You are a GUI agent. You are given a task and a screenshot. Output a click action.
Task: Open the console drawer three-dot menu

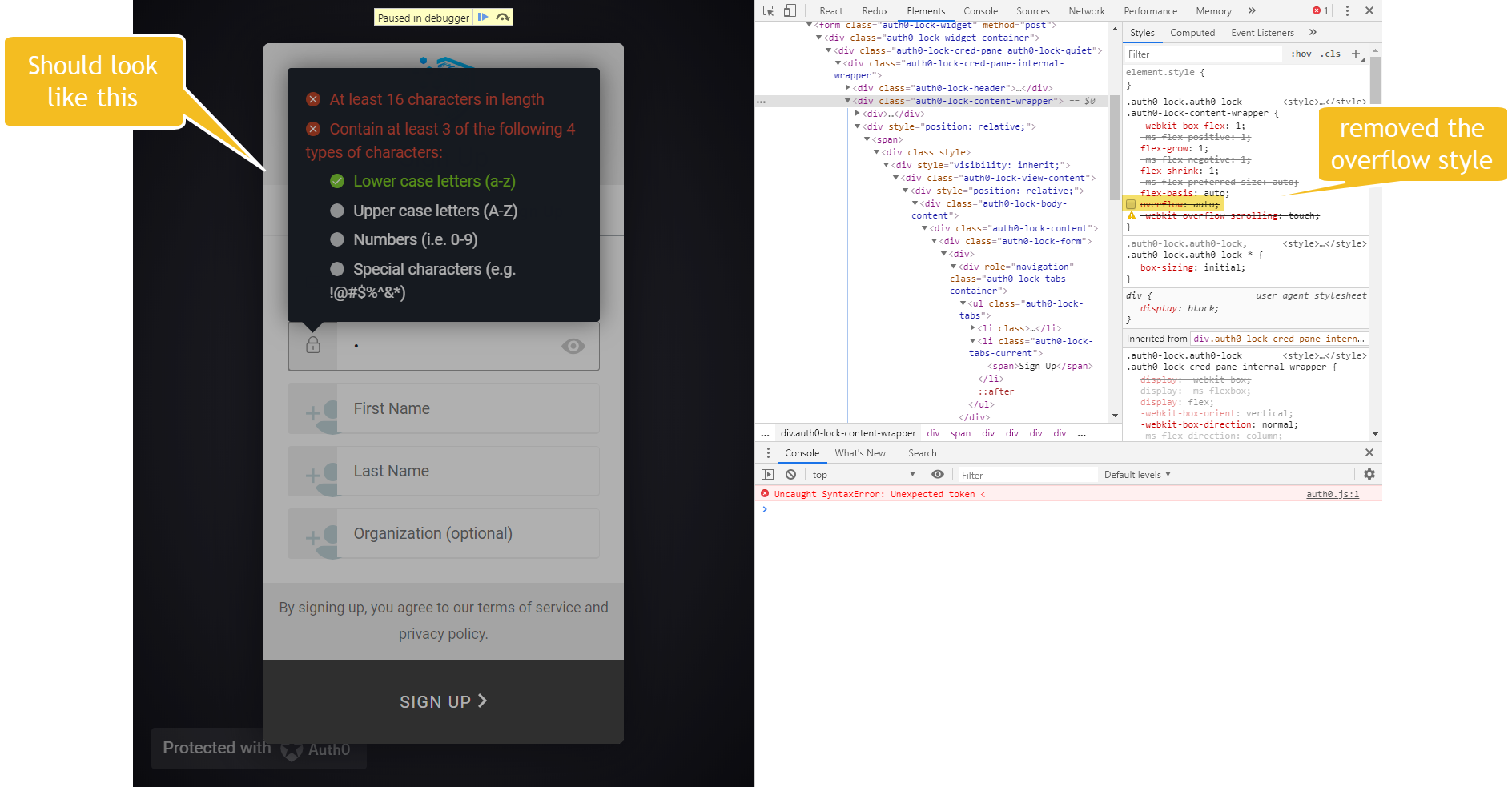point(768,452)
